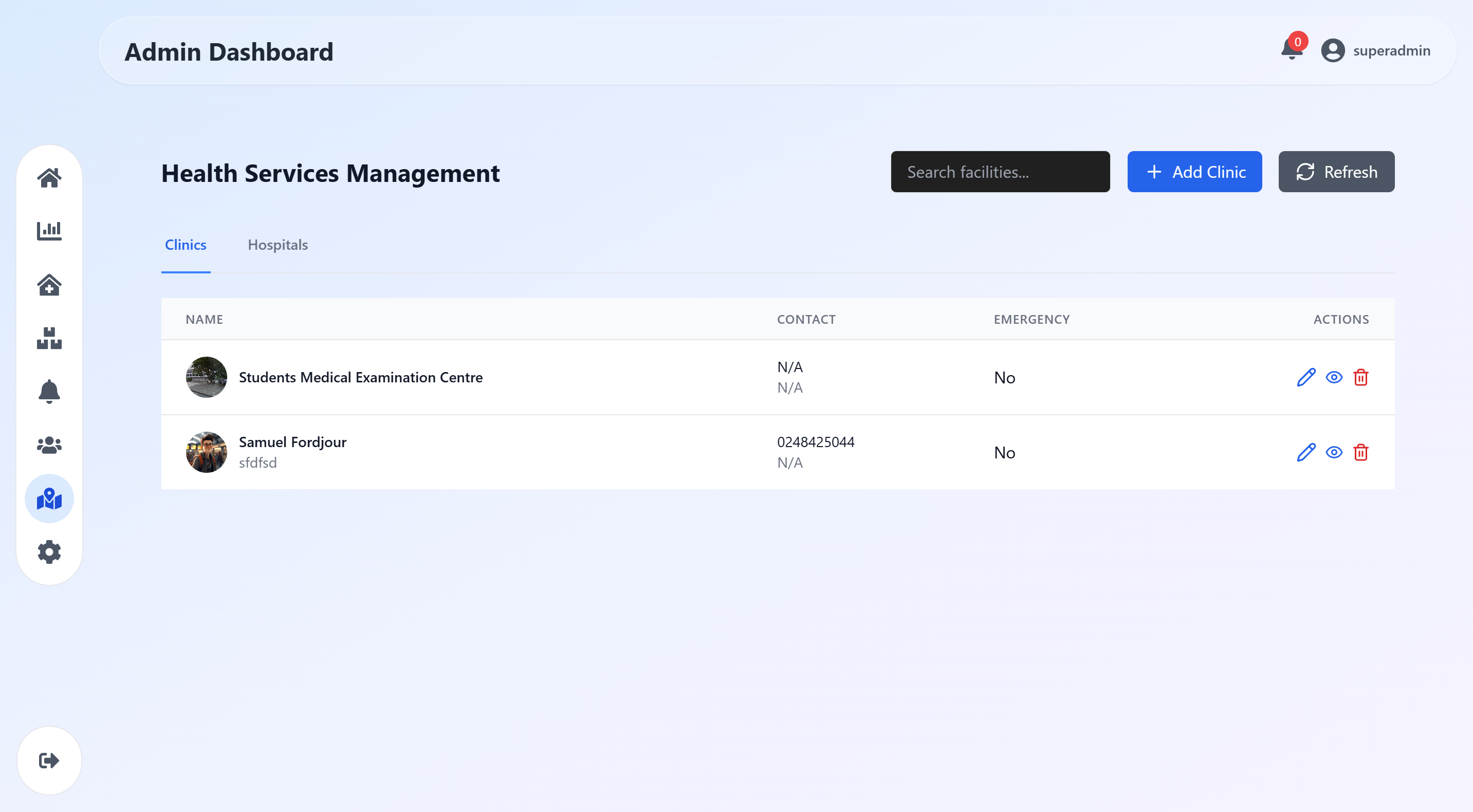The width and height of the screenshot is (1473, 812).
Task: Open the medical house icon in sidebar
Action: (49, 285)
